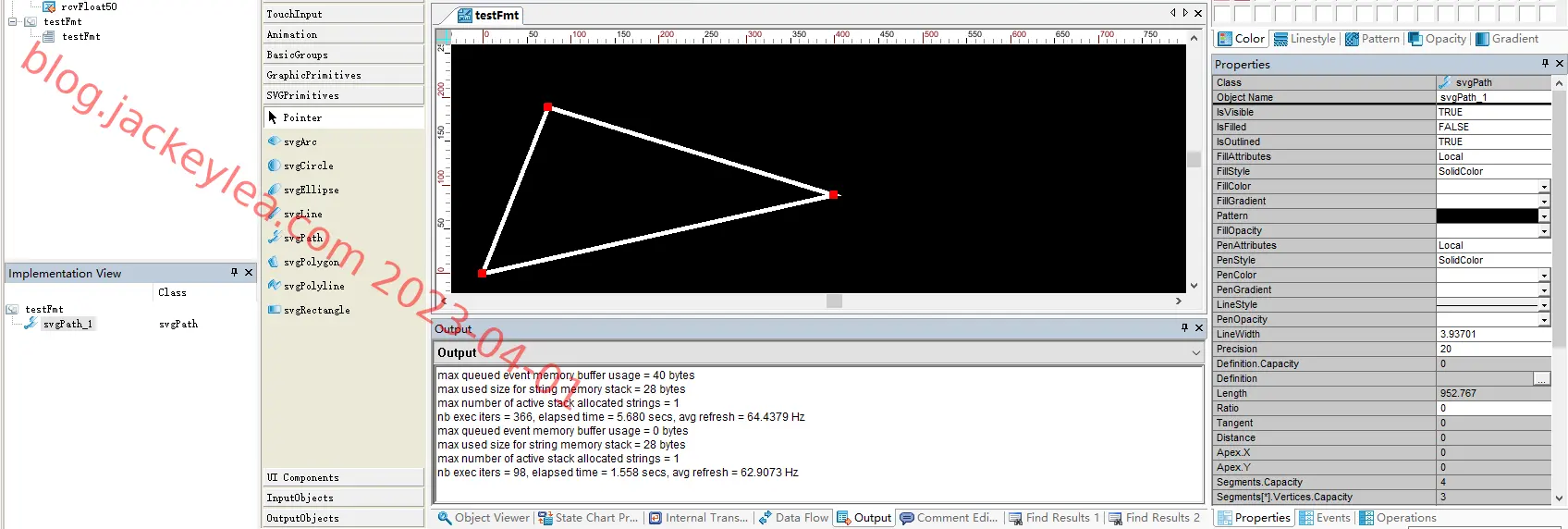
Task: Expand the TouchInput toolbox group
Action: 343,14
